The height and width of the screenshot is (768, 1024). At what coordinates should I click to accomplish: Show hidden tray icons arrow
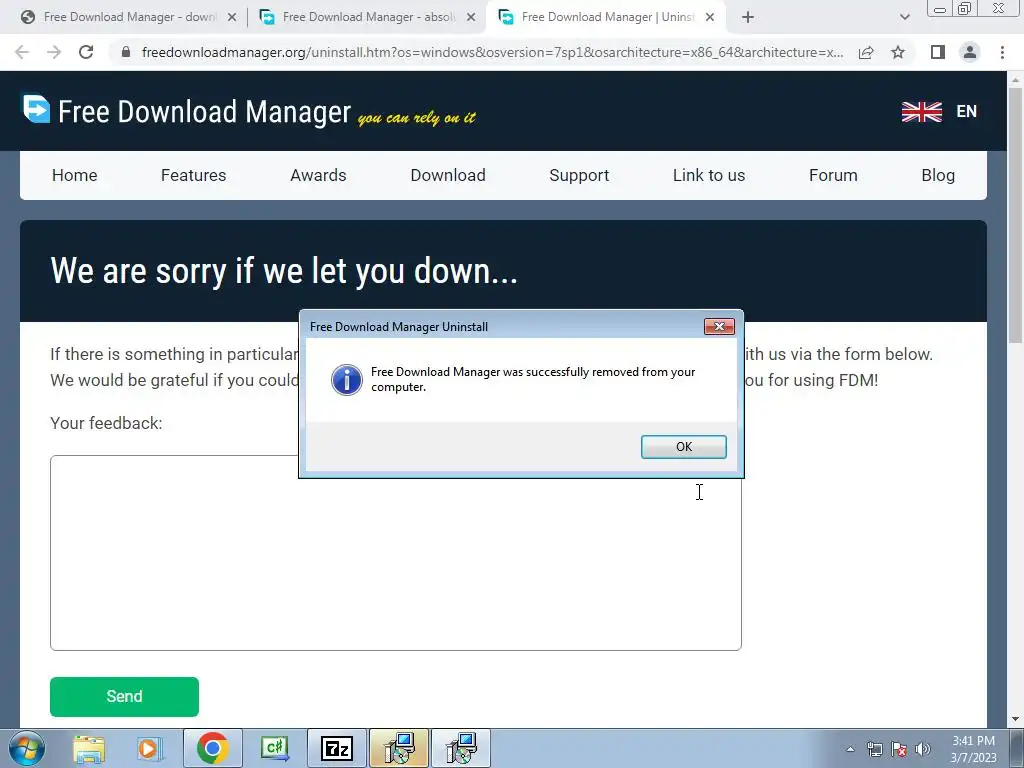pos(850,749)
